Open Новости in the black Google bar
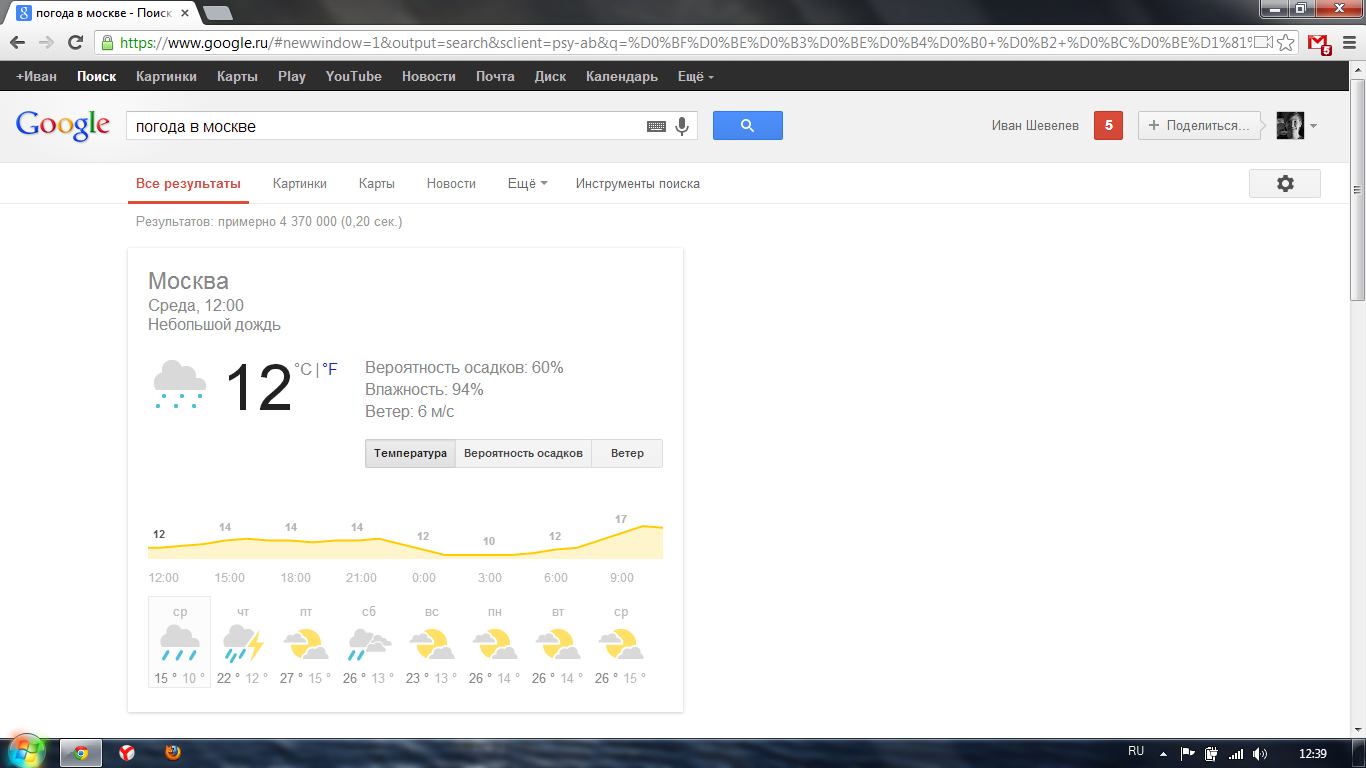This screenshot has width=1366, height=768. tap(429, 77)
